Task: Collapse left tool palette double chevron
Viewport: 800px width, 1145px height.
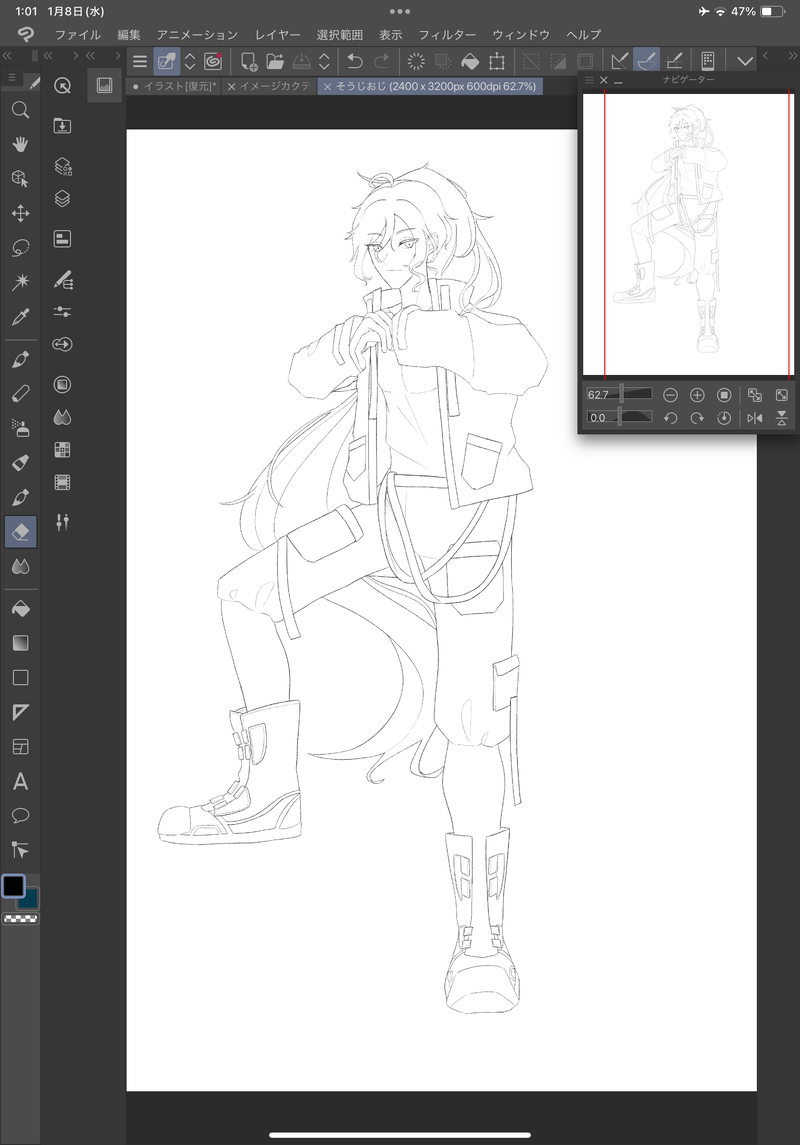Action: point(7,55)
